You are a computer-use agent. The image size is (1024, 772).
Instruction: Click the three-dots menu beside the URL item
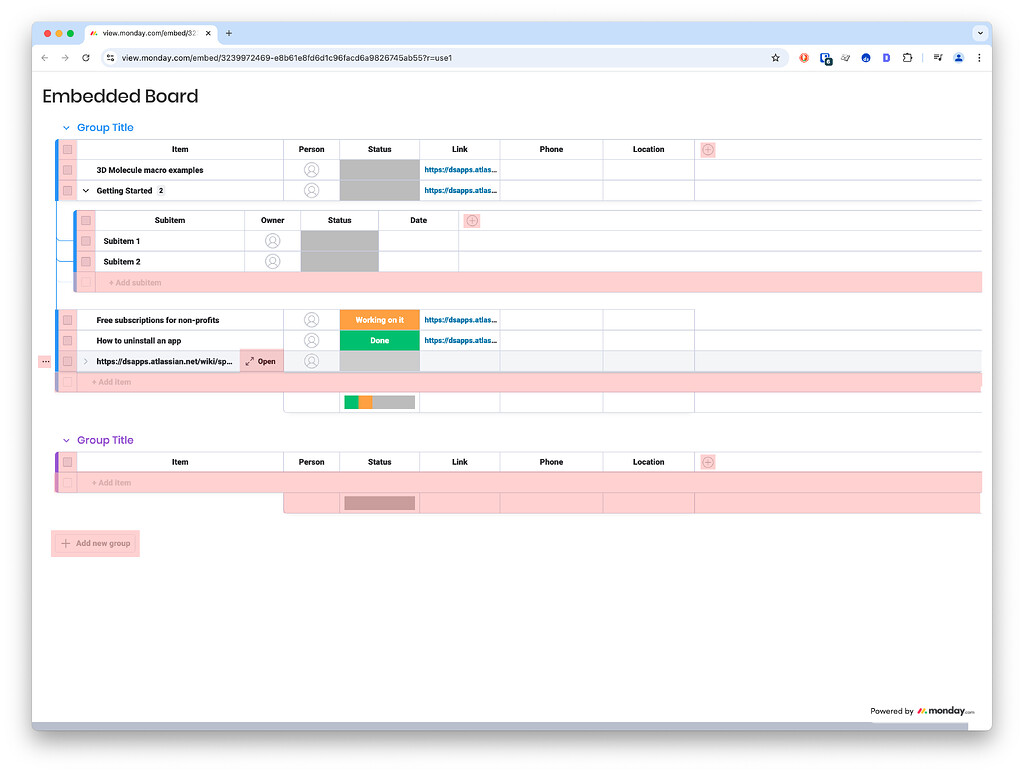[x=44, y=361]
